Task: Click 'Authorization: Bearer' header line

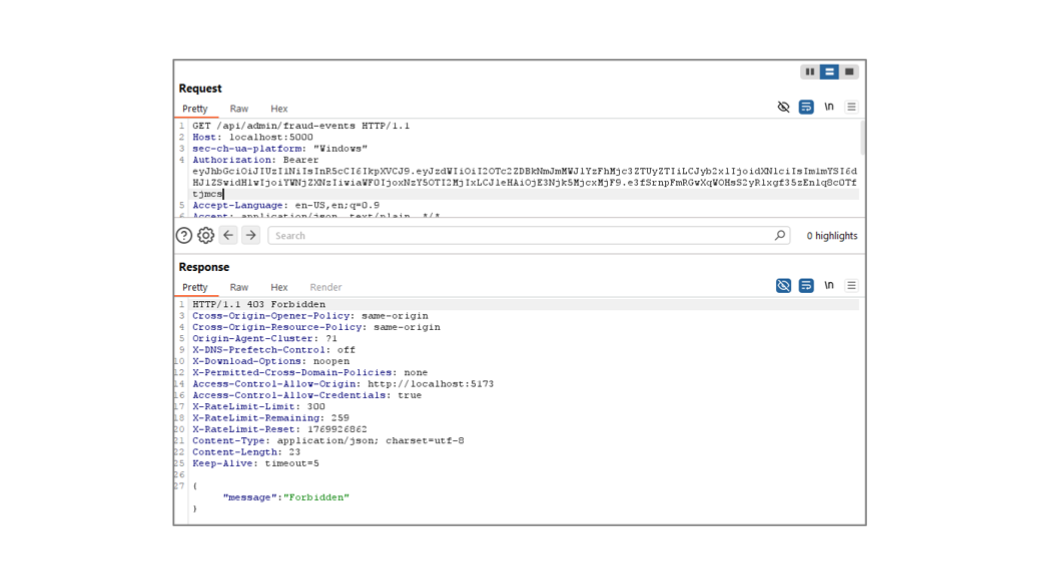Action: tap(255, 160)
